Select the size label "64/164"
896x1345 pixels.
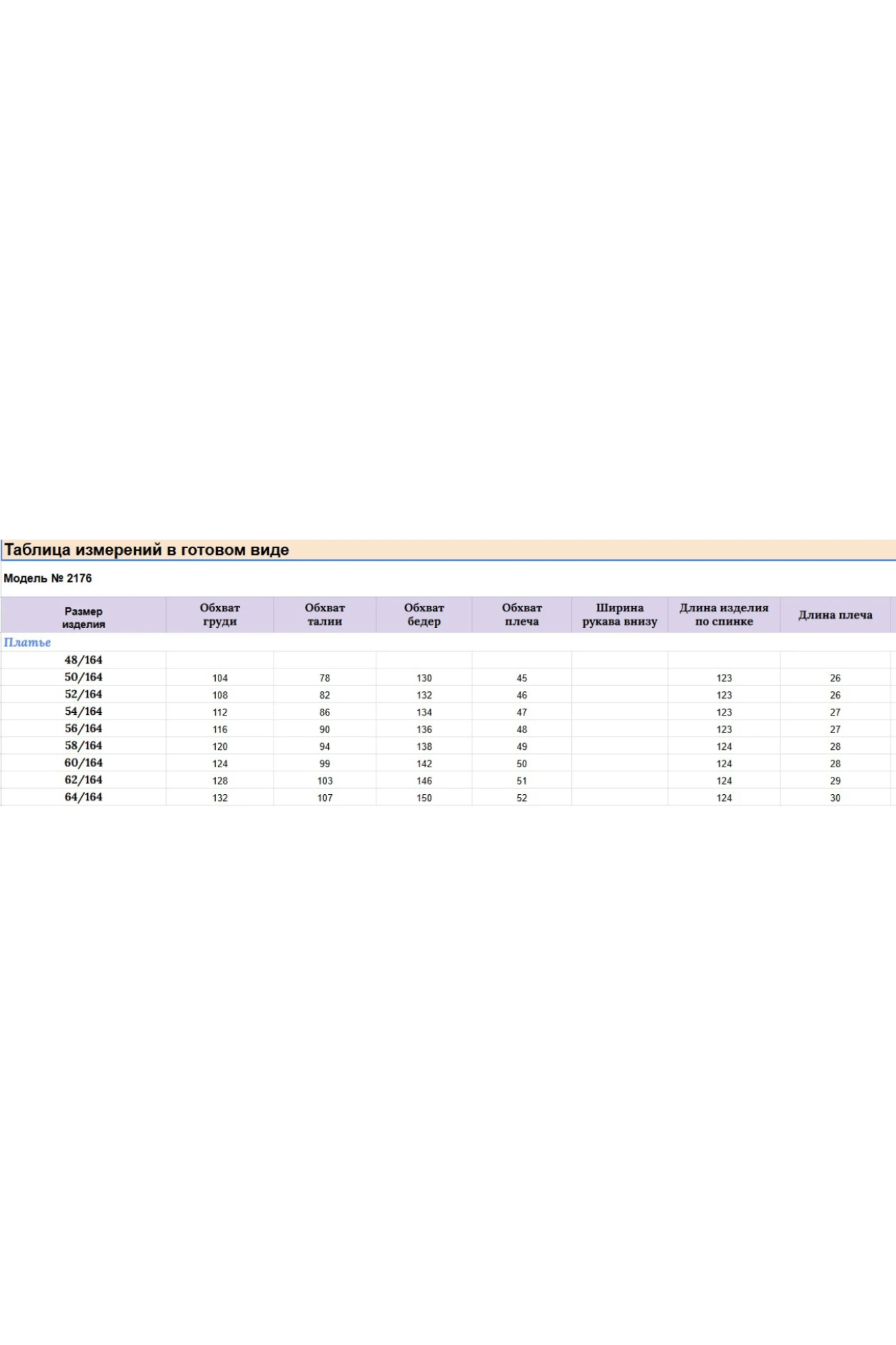tap(83, 797)
